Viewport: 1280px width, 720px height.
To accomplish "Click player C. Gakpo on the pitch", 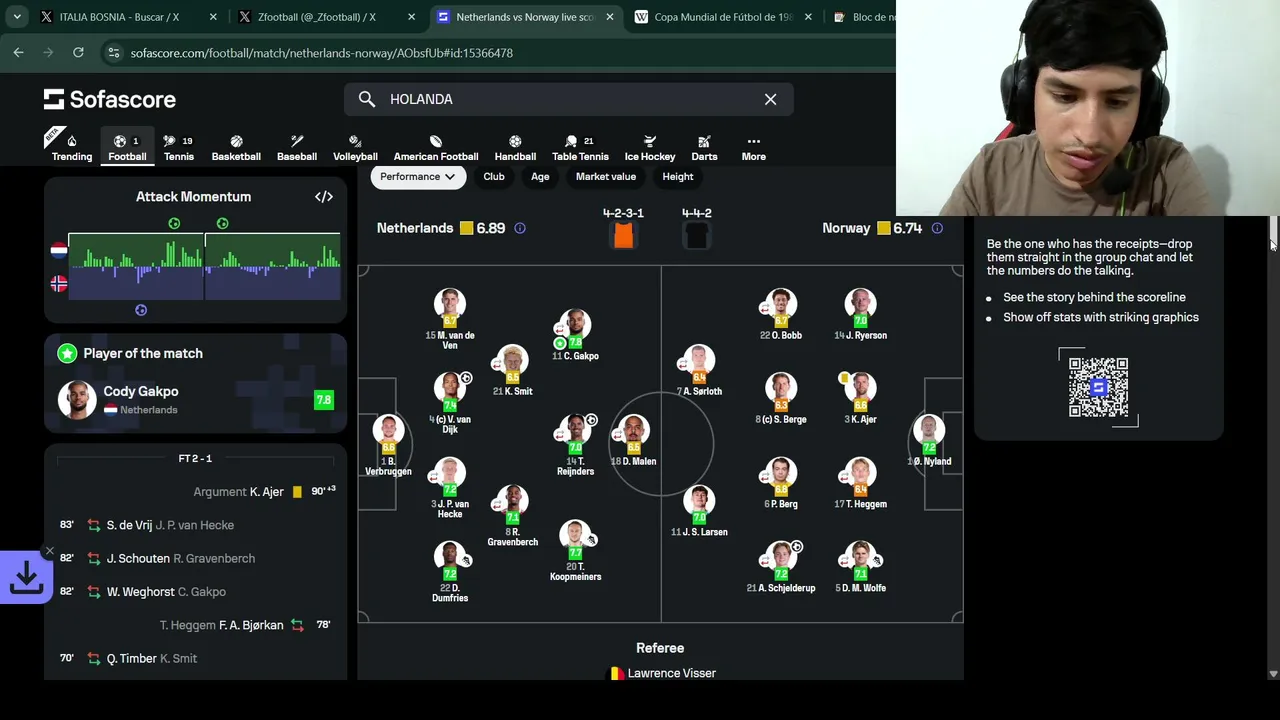I will coord(575,335).
